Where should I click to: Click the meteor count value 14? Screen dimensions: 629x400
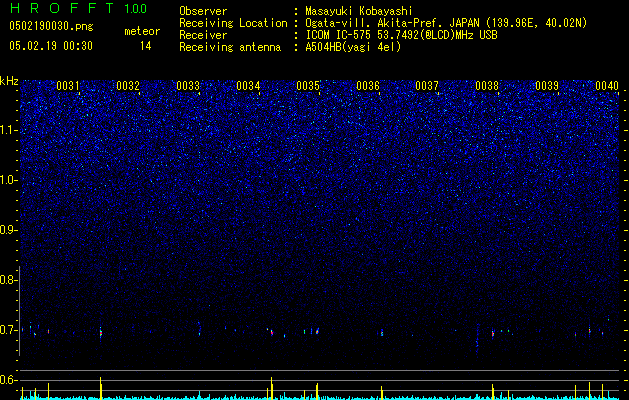(145, 46)
